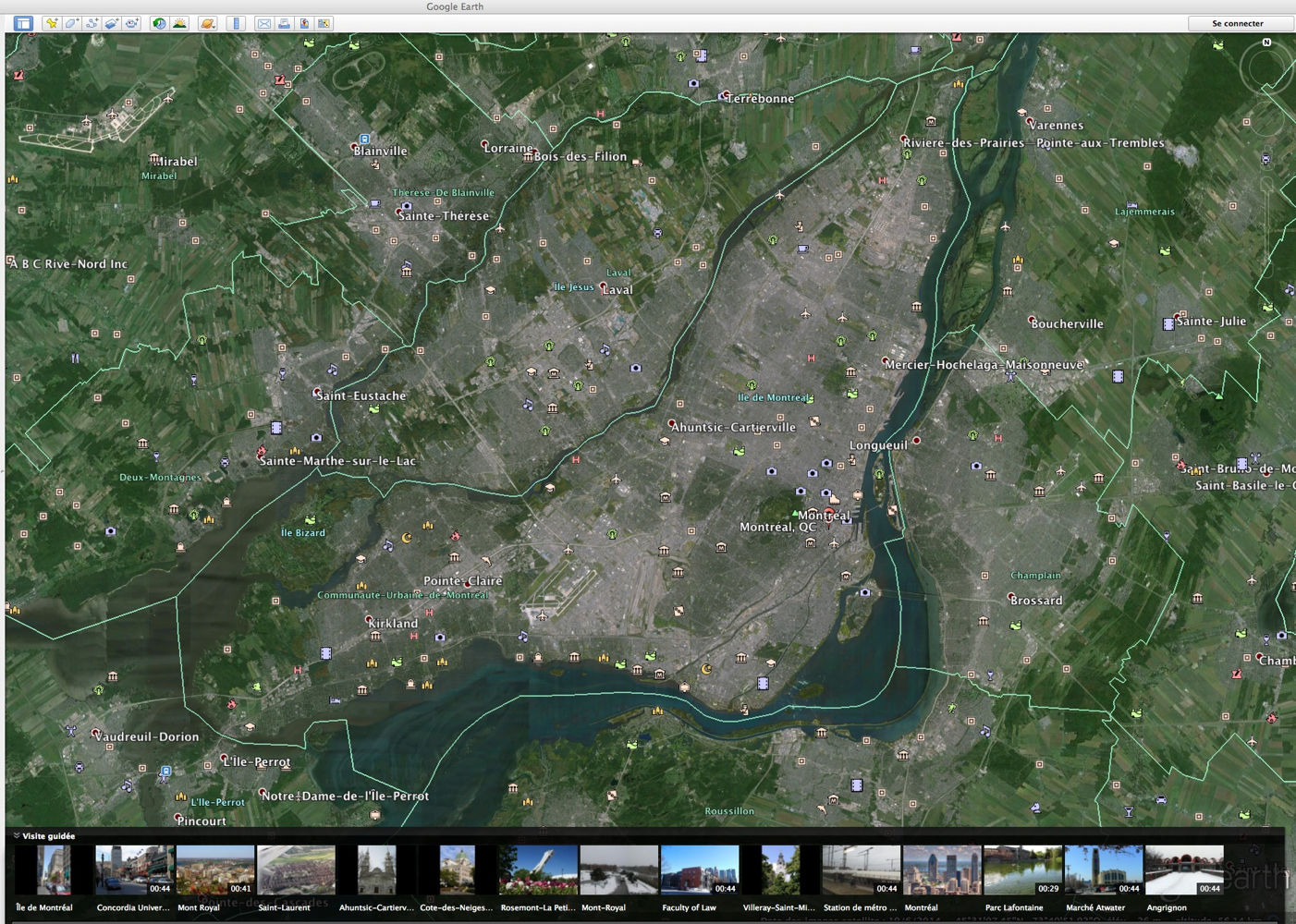Open the planet switcher dropdown
This screenshot has height=924, width=1296.
coord(208,23)
